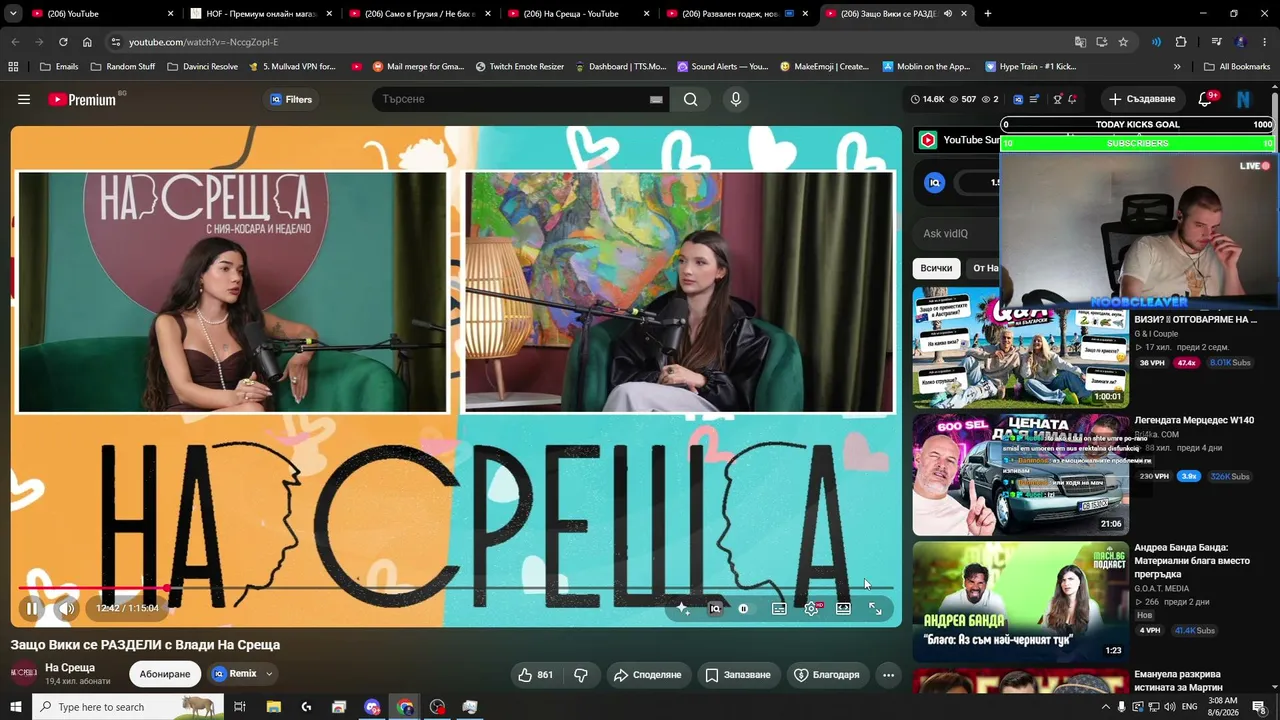This screenshot has height=720, width=1280.
Task: Open the Emails bookmark folder
Action: [x=59, y=67]
